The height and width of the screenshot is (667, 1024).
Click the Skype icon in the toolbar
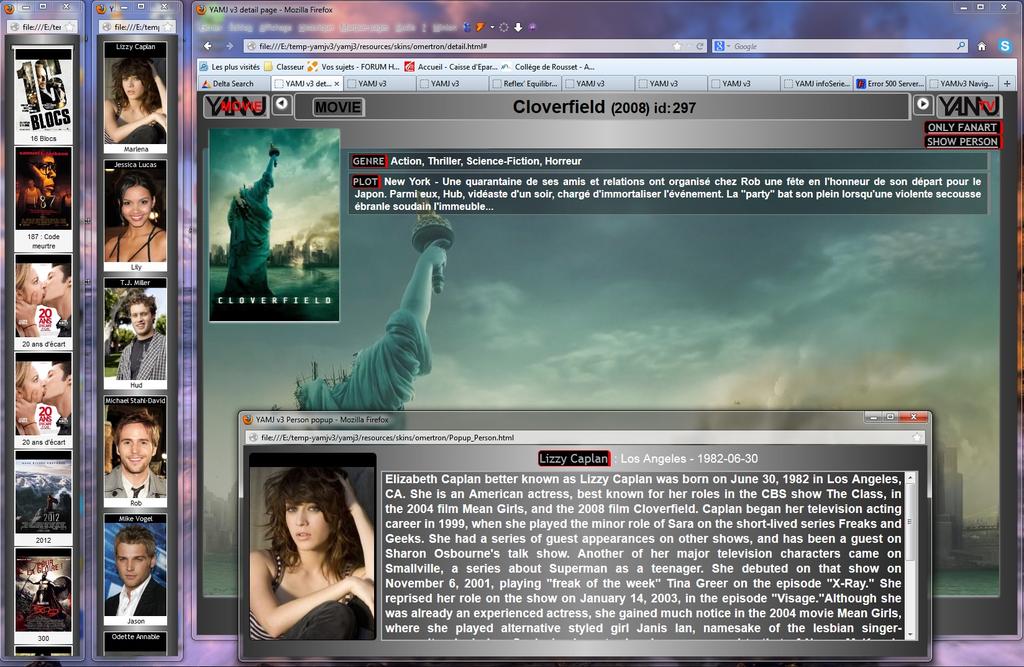[1004, 46]
